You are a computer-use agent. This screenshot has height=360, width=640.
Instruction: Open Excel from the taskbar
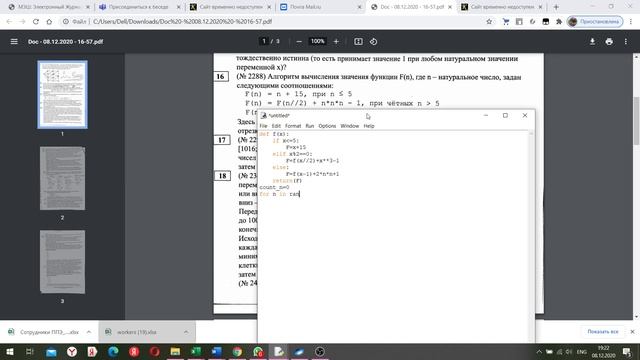(196, 351)
